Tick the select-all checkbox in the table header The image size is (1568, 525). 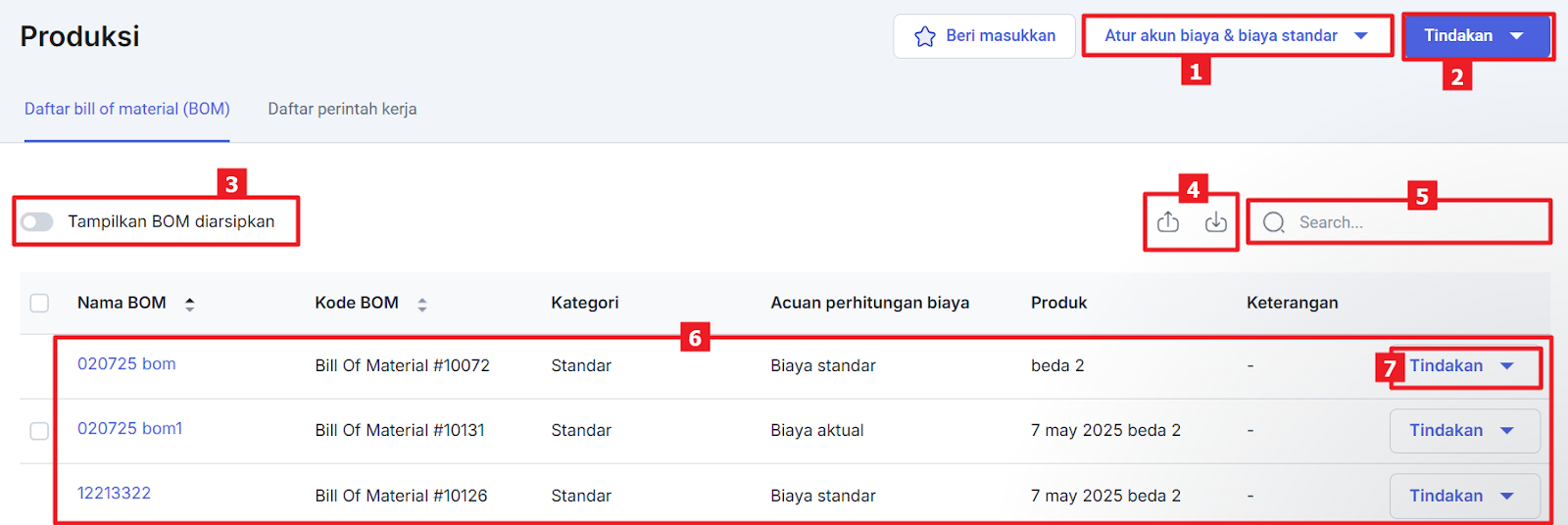pyautogui.click(x=39, y=303)
